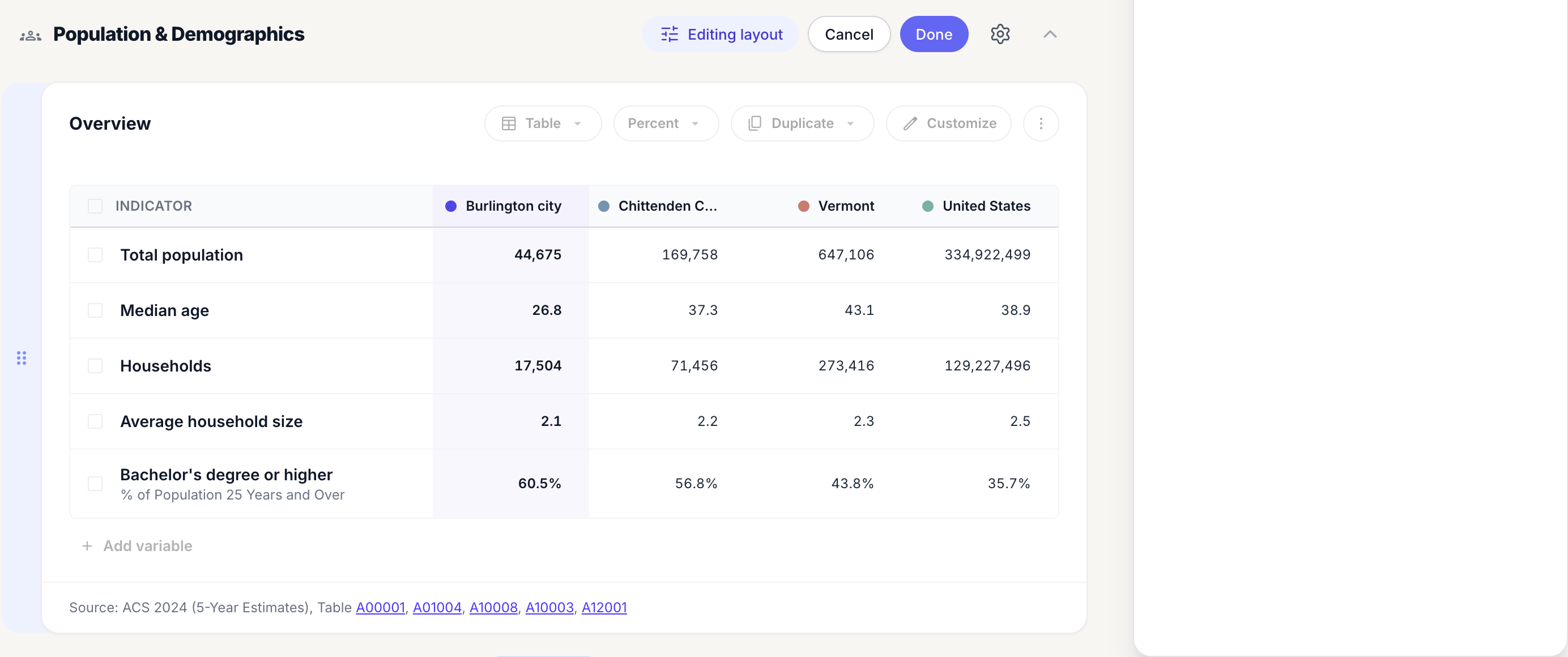Click the value 334,922,499
The height and width of the screenshot is (657, 1568).
pyautogui.click(x=987, y=255)
